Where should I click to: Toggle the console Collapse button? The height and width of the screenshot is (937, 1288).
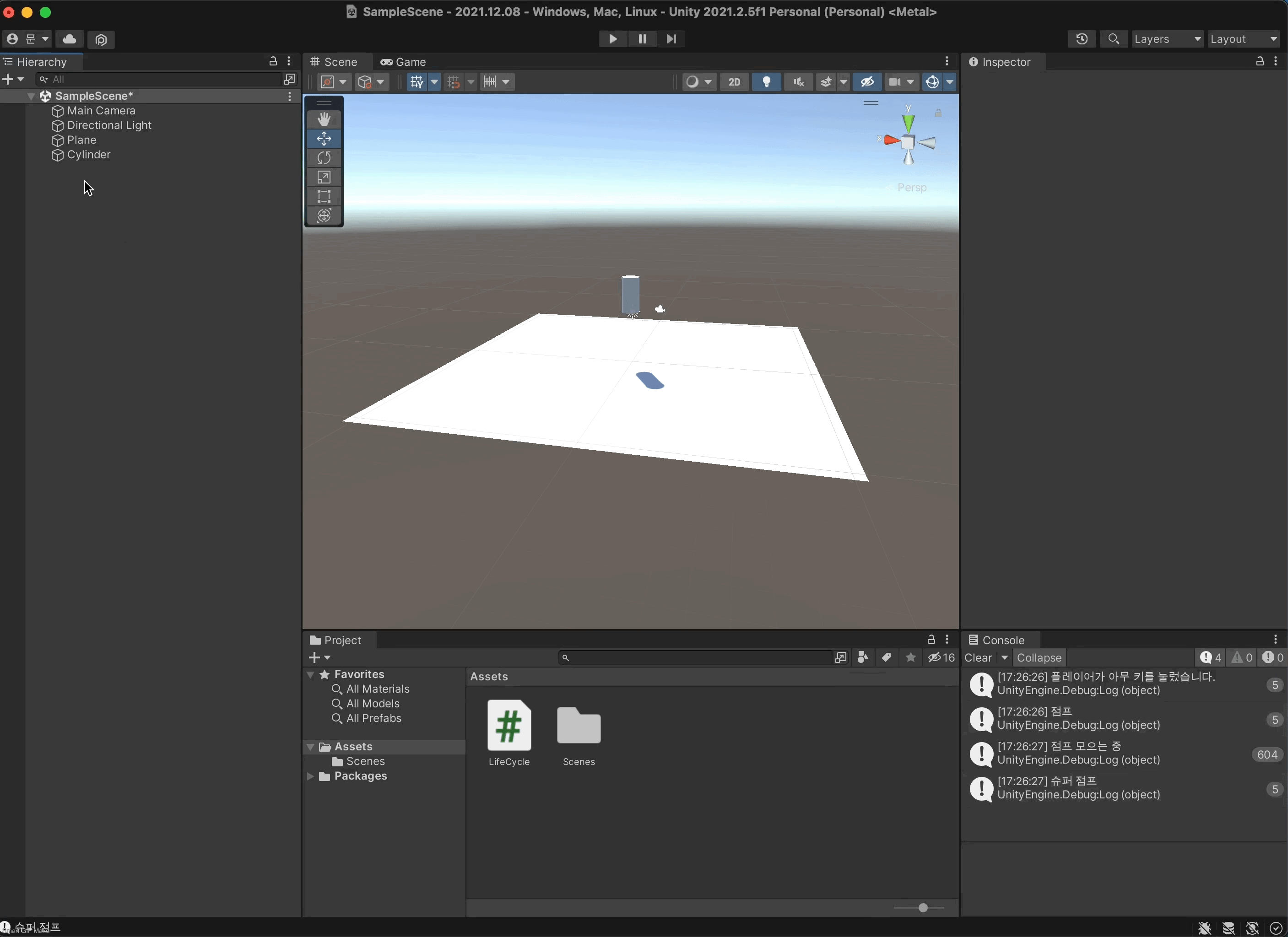(x=1039, y=657)
